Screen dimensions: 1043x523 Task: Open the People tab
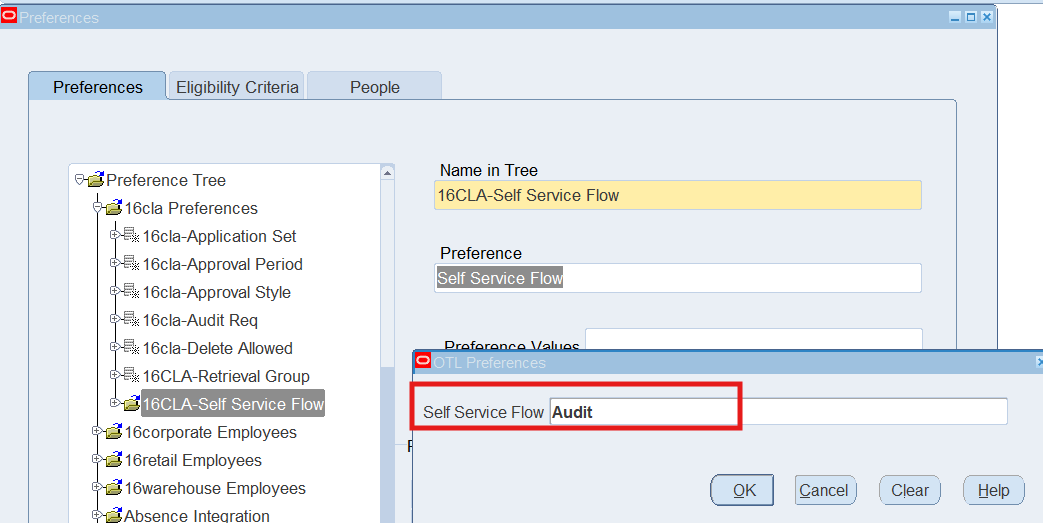click(x=374, y=87)
